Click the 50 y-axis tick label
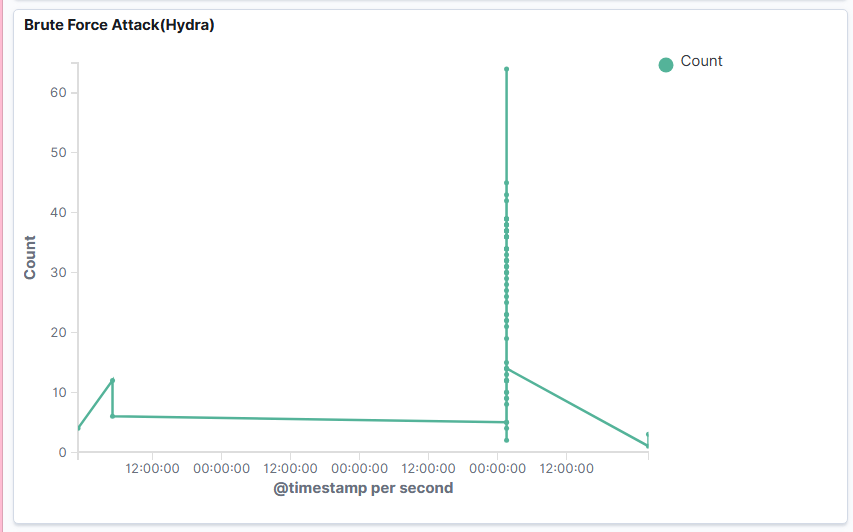This screenshot has width=853, height=532. [58, 152]
